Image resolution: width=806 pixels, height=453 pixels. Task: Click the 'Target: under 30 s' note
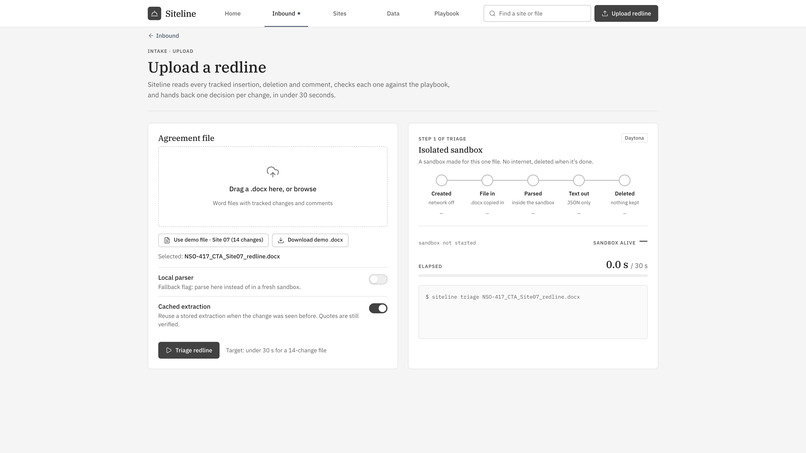(x=276, y=350)
